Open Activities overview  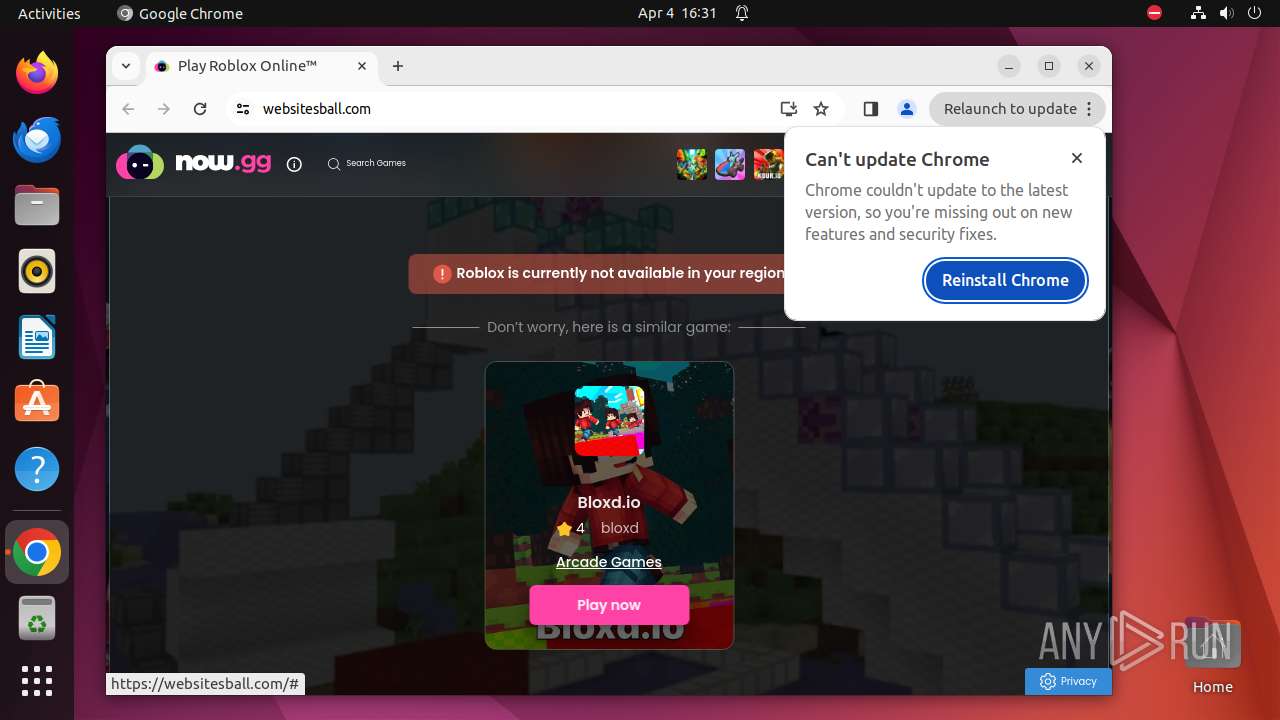[x=49, y=13]
